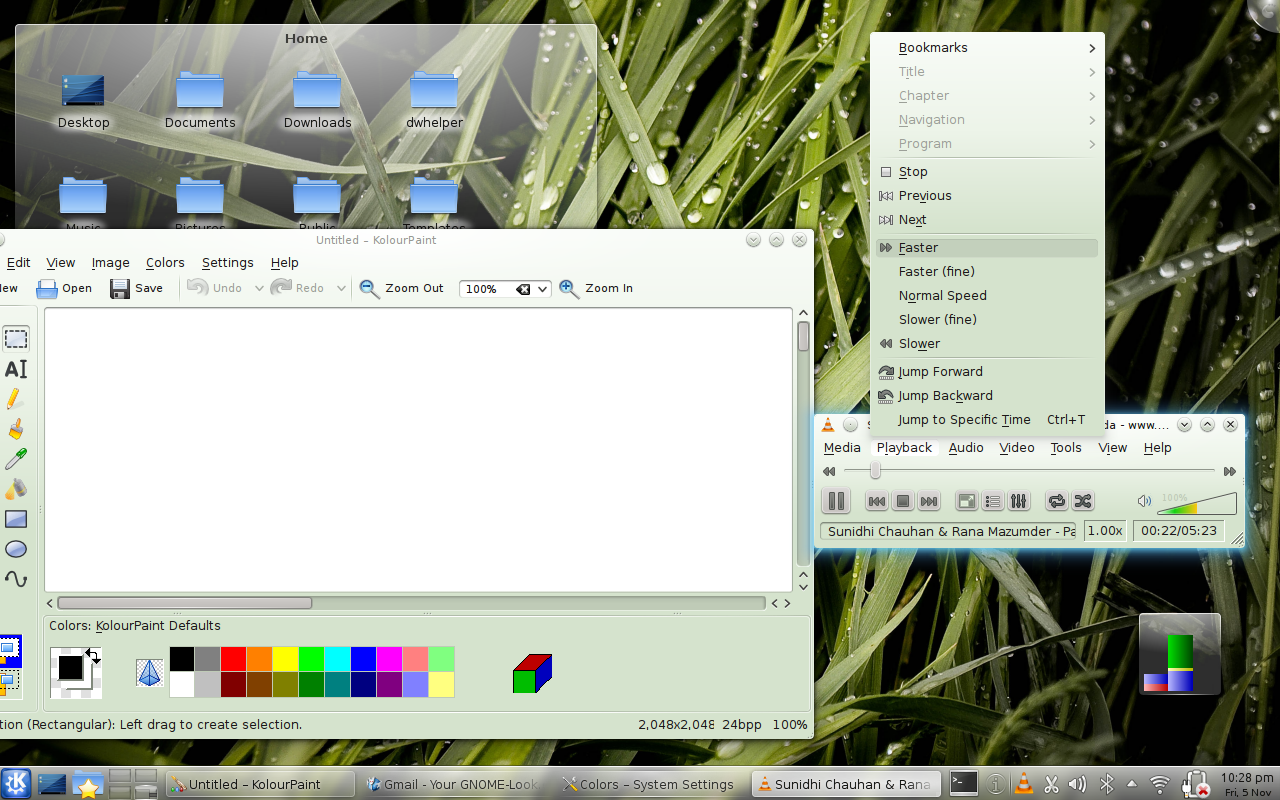Click the Zoom In magnifier button
Viewport: 1280px width, 800px height.
coord(596,288)
